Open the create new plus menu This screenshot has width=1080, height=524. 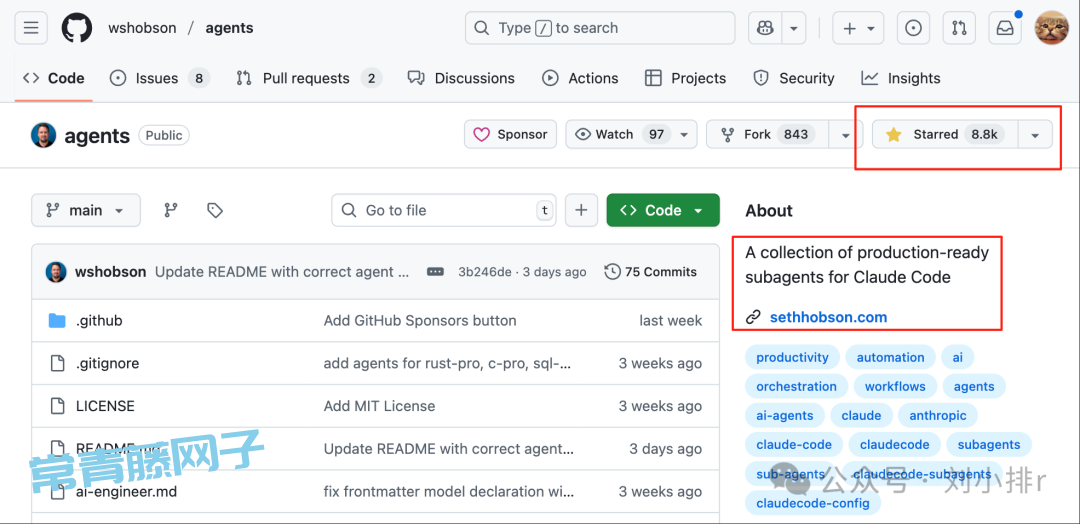coord(858,28)
